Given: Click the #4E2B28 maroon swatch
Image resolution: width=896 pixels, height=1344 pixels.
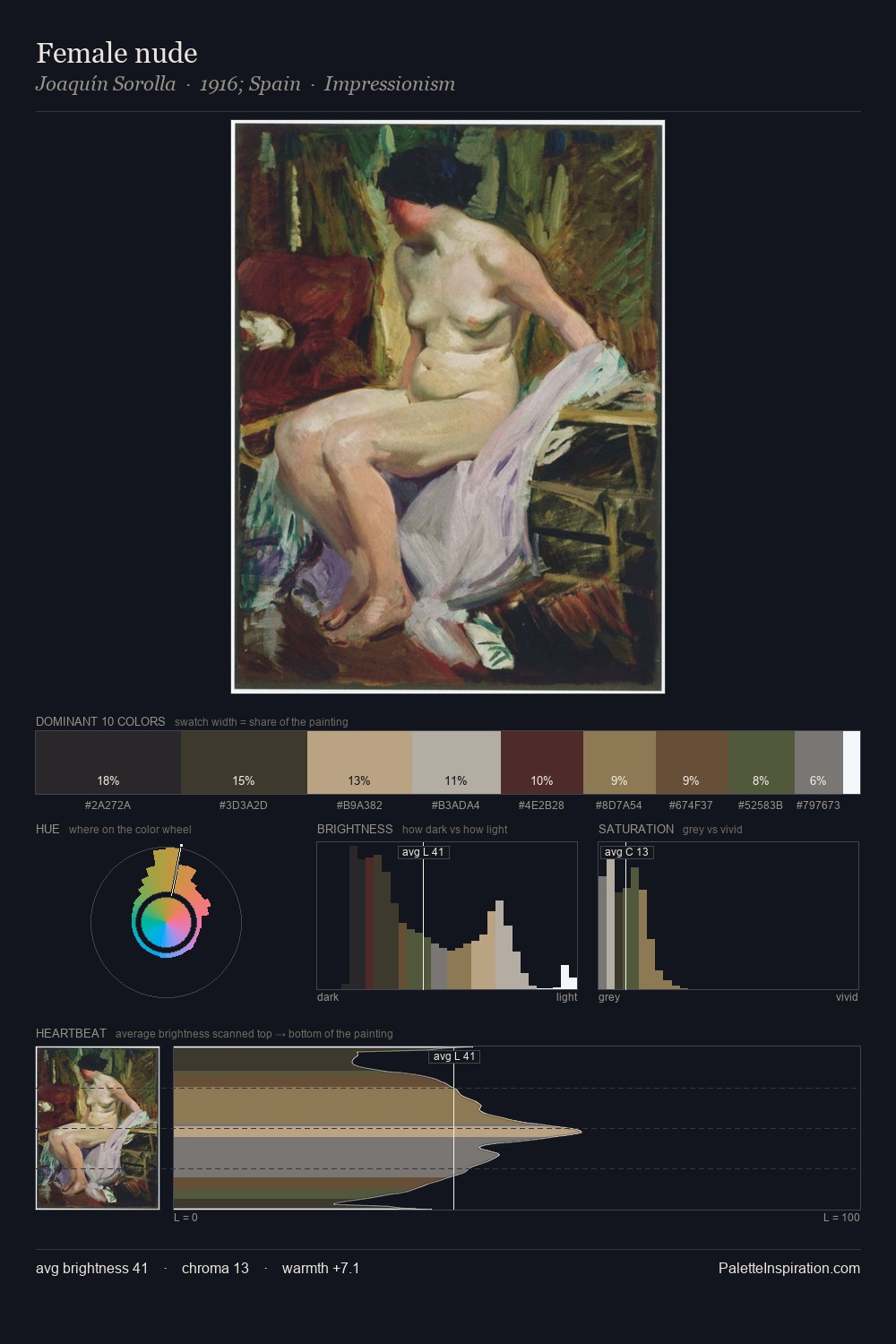Looking at the screenshot, I should click(x=542, y=762).
